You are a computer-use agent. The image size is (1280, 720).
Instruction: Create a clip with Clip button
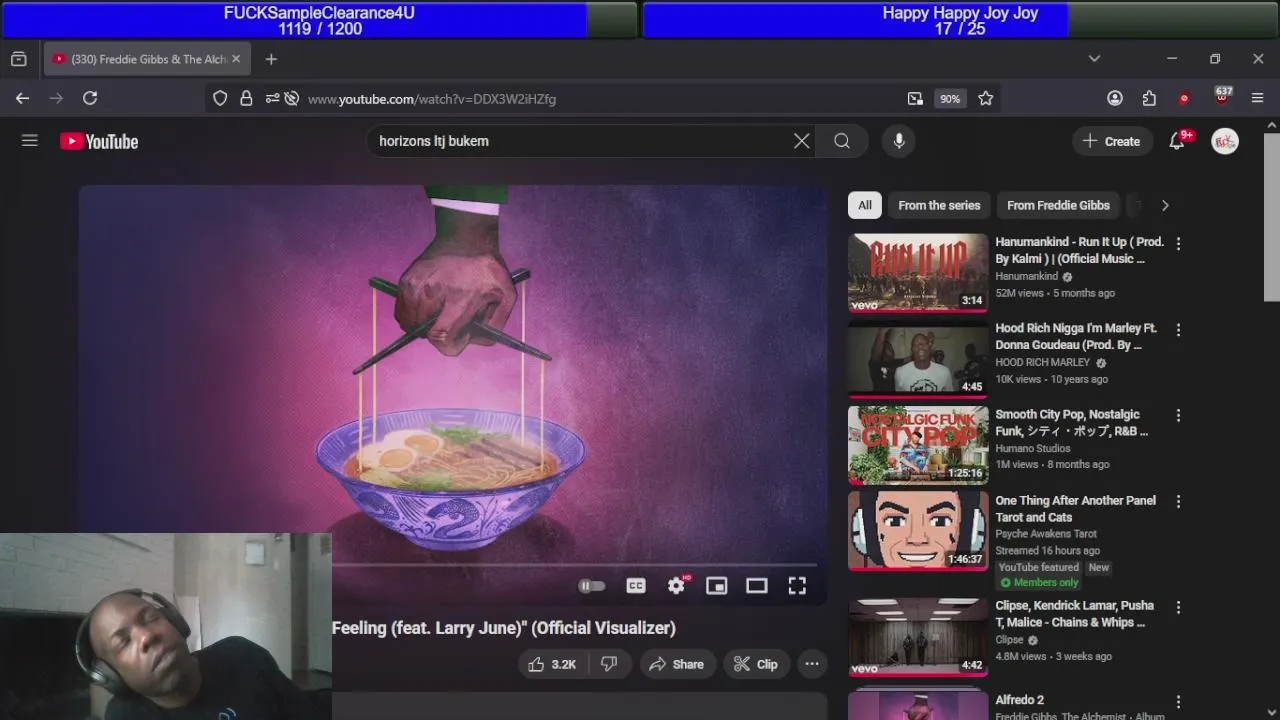756,664
